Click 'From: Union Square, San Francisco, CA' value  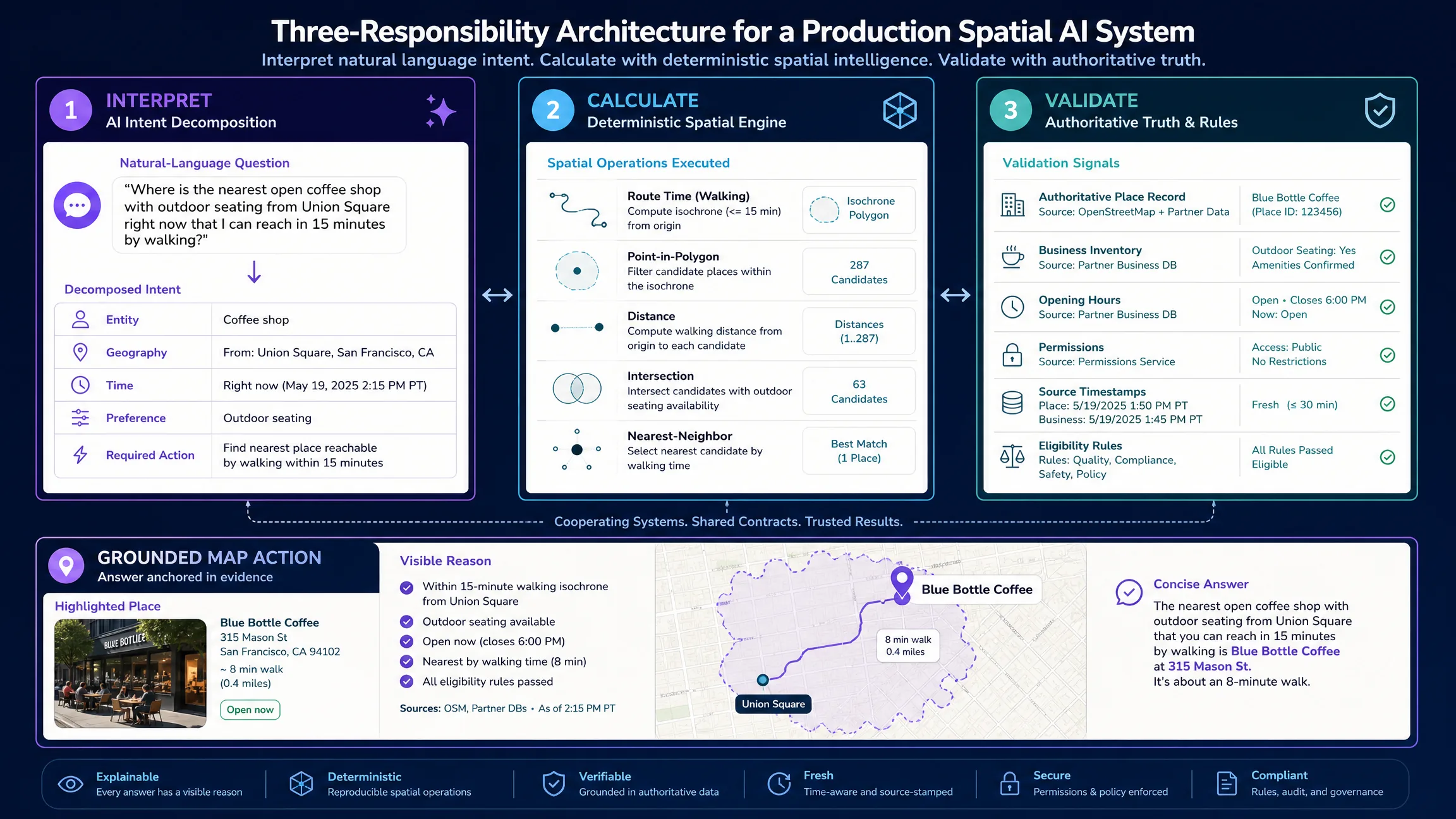pyautogui.click(x=329, y=353)
